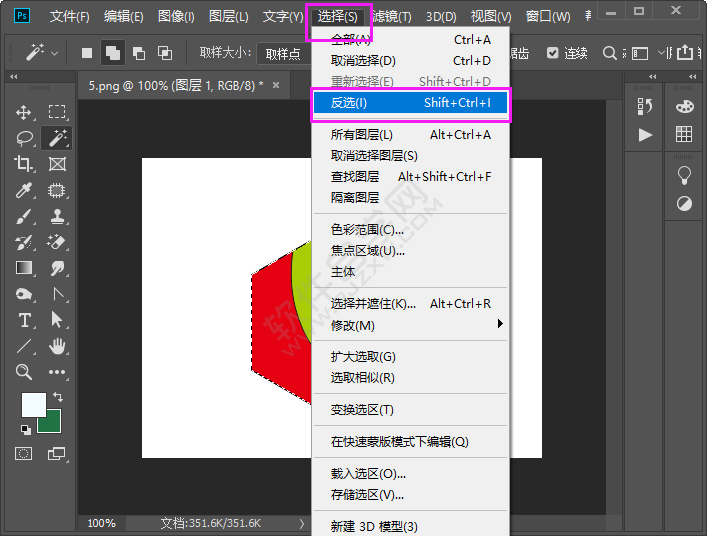
Task: Select the Crop tool
Action: (23, 164)
